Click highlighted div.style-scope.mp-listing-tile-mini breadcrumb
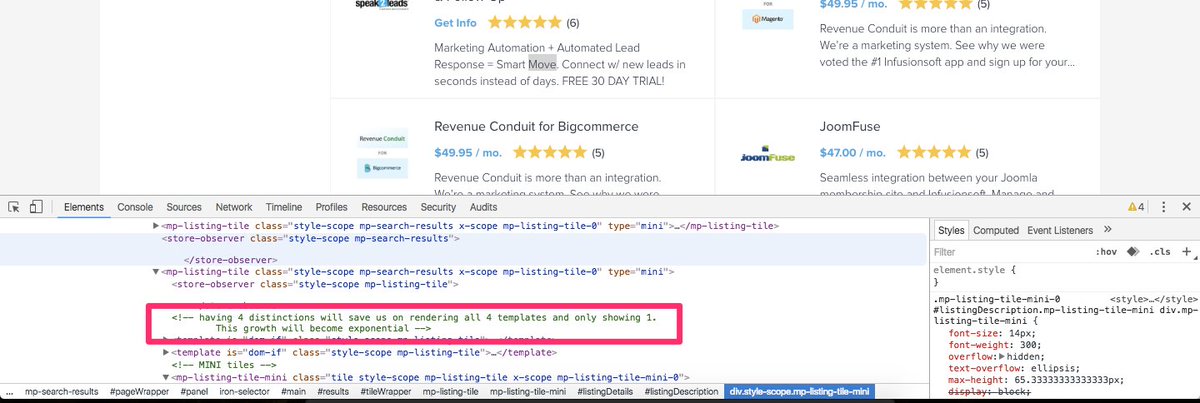This screenshot has height=403, width=1200. pyautogui.click(x=800, y=392)
